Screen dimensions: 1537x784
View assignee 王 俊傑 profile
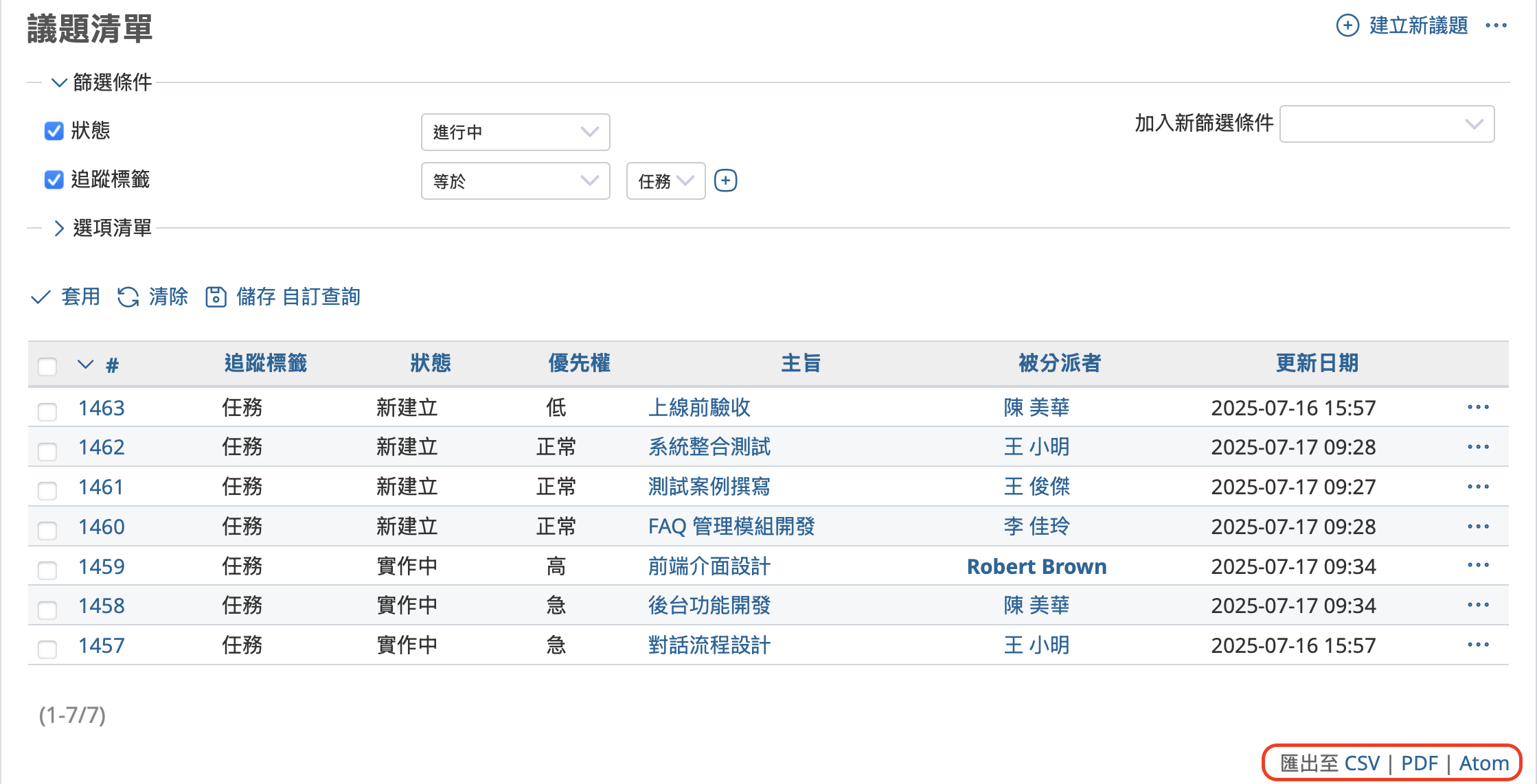tap(1036, 487)
